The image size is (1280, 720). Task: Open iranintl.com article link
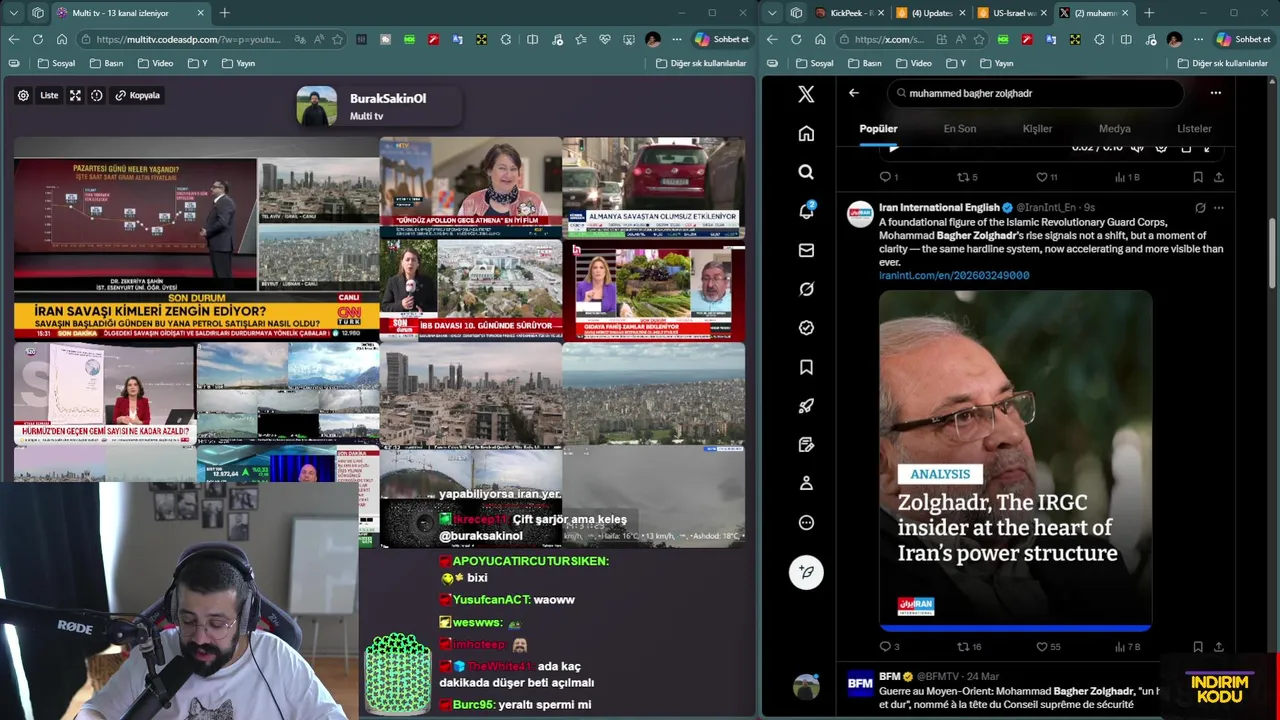[954, 275]
